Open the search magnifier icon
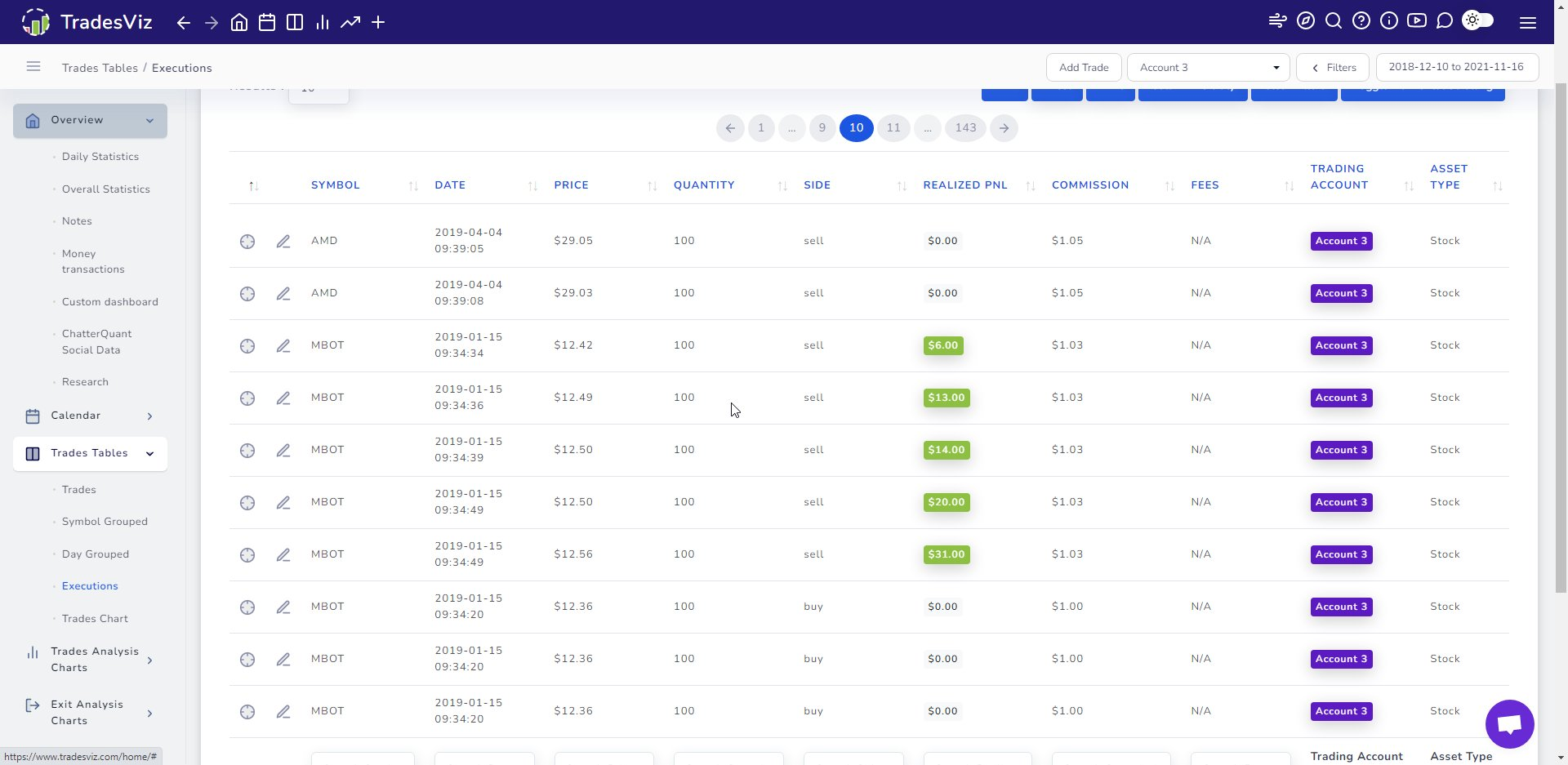 click(1334, 20)
